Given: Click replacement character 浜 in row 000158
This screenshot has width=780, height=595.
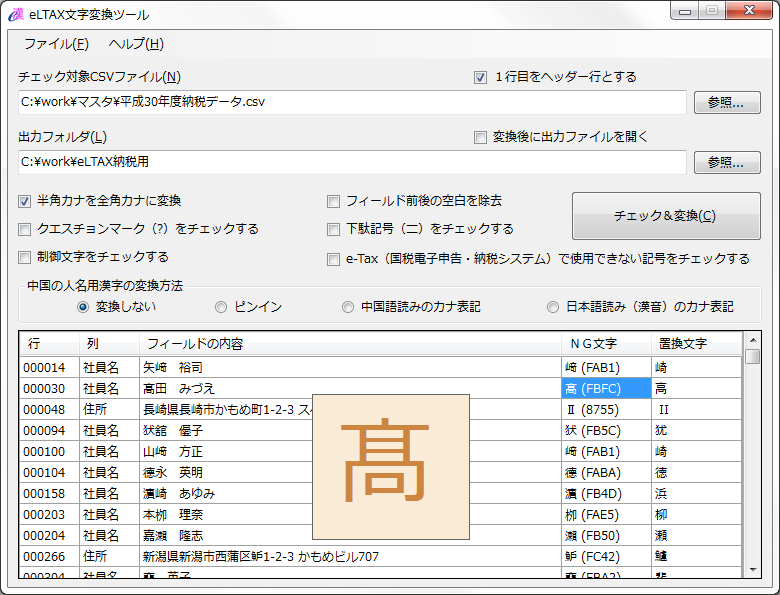Looking at the screenshot, I should [696, 494].
